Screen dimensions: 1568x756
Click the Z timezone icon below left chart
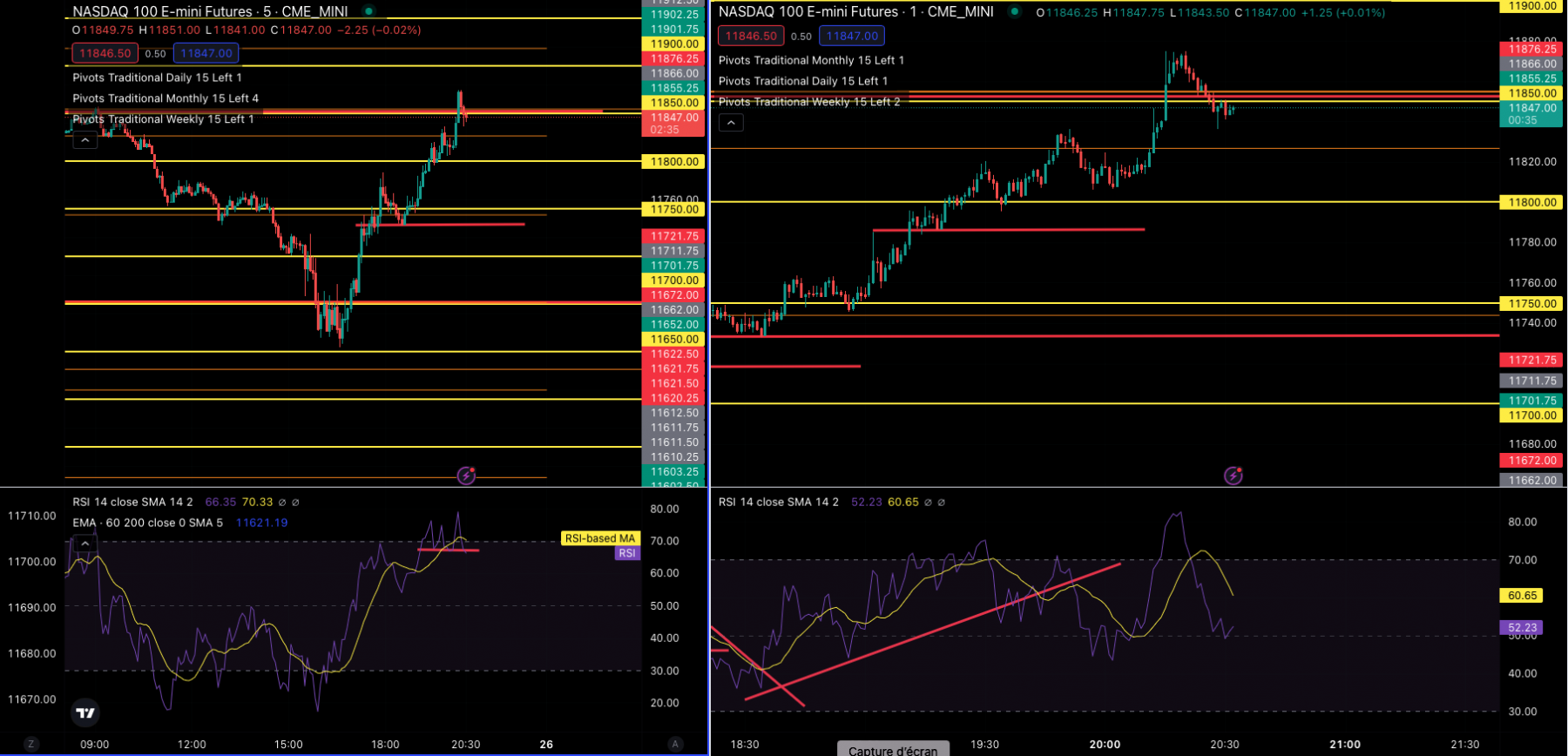coord(31,744)
